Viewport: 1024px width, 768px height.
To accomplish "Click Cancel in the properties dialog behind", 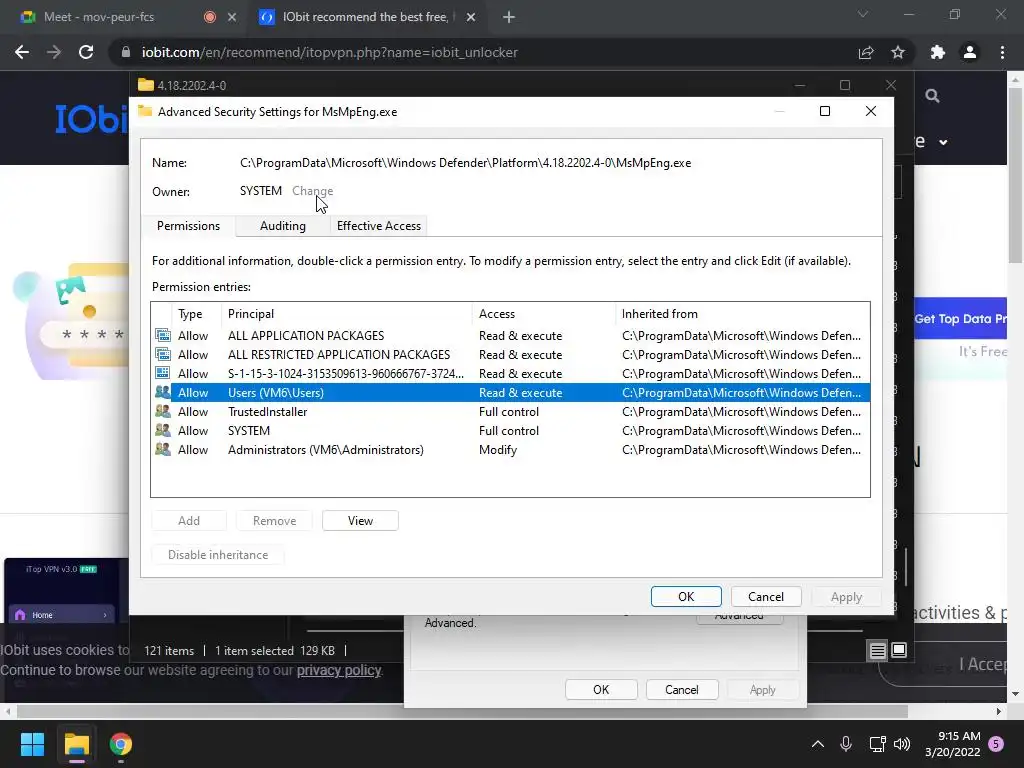I will [x=682, y=690].
